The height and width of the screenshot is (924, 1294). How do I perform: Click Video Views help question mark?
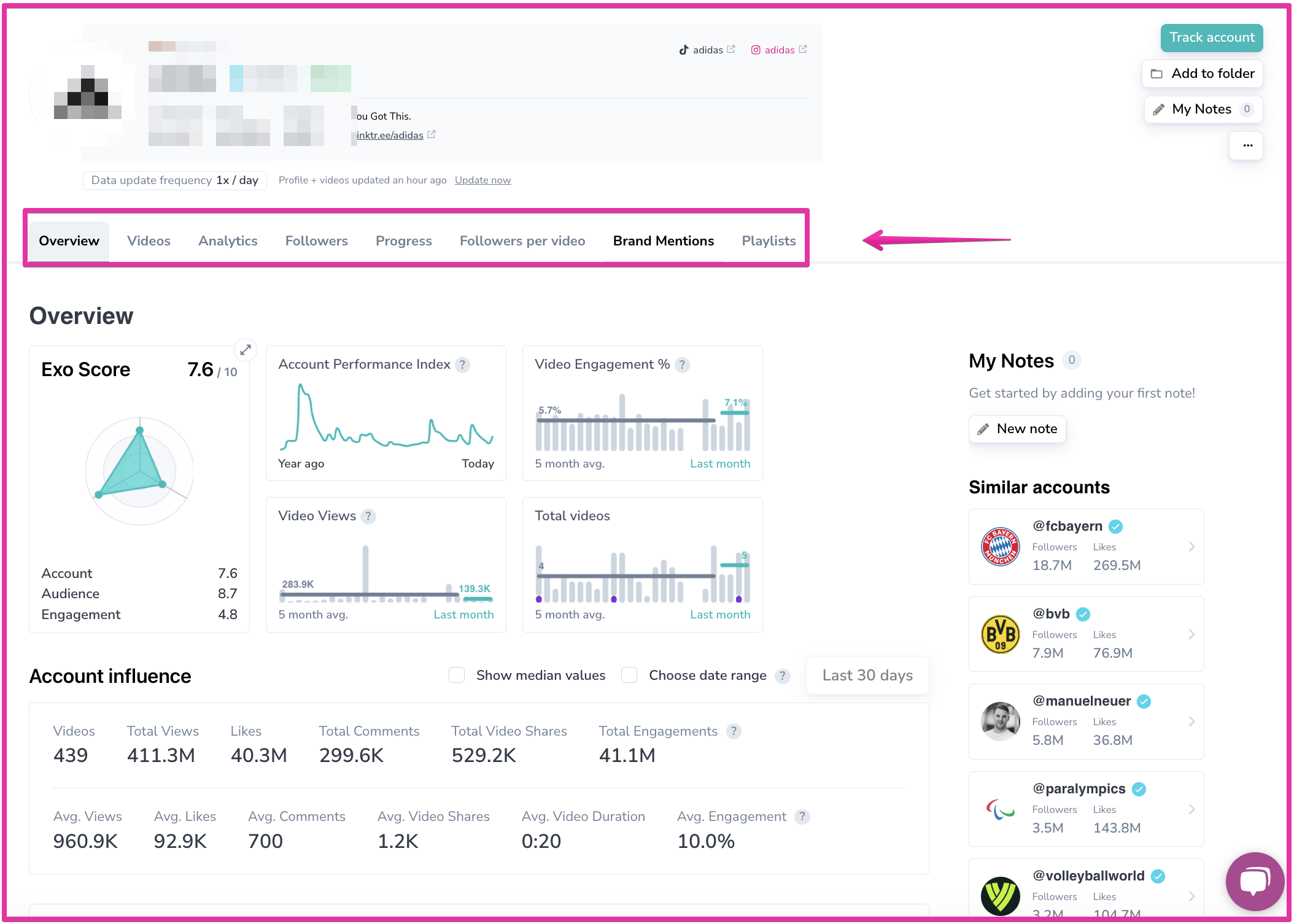(368, 517)
